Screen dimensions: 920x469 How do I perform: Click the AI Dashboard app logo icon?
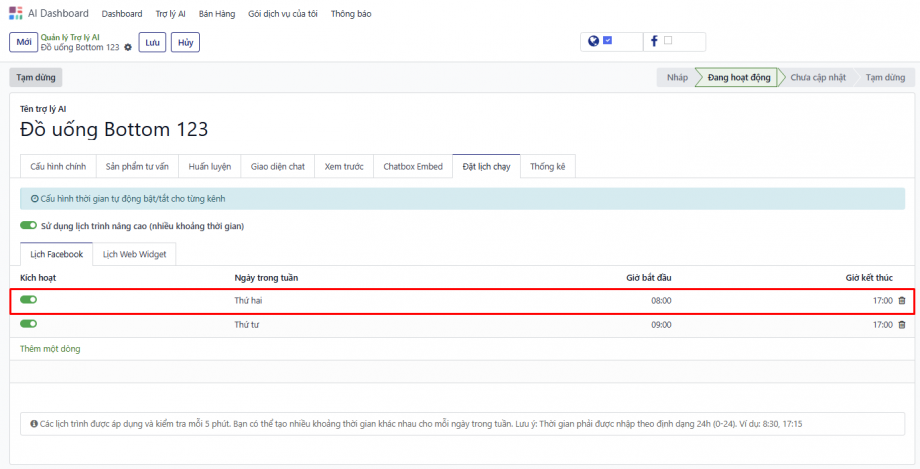point(15,13)
